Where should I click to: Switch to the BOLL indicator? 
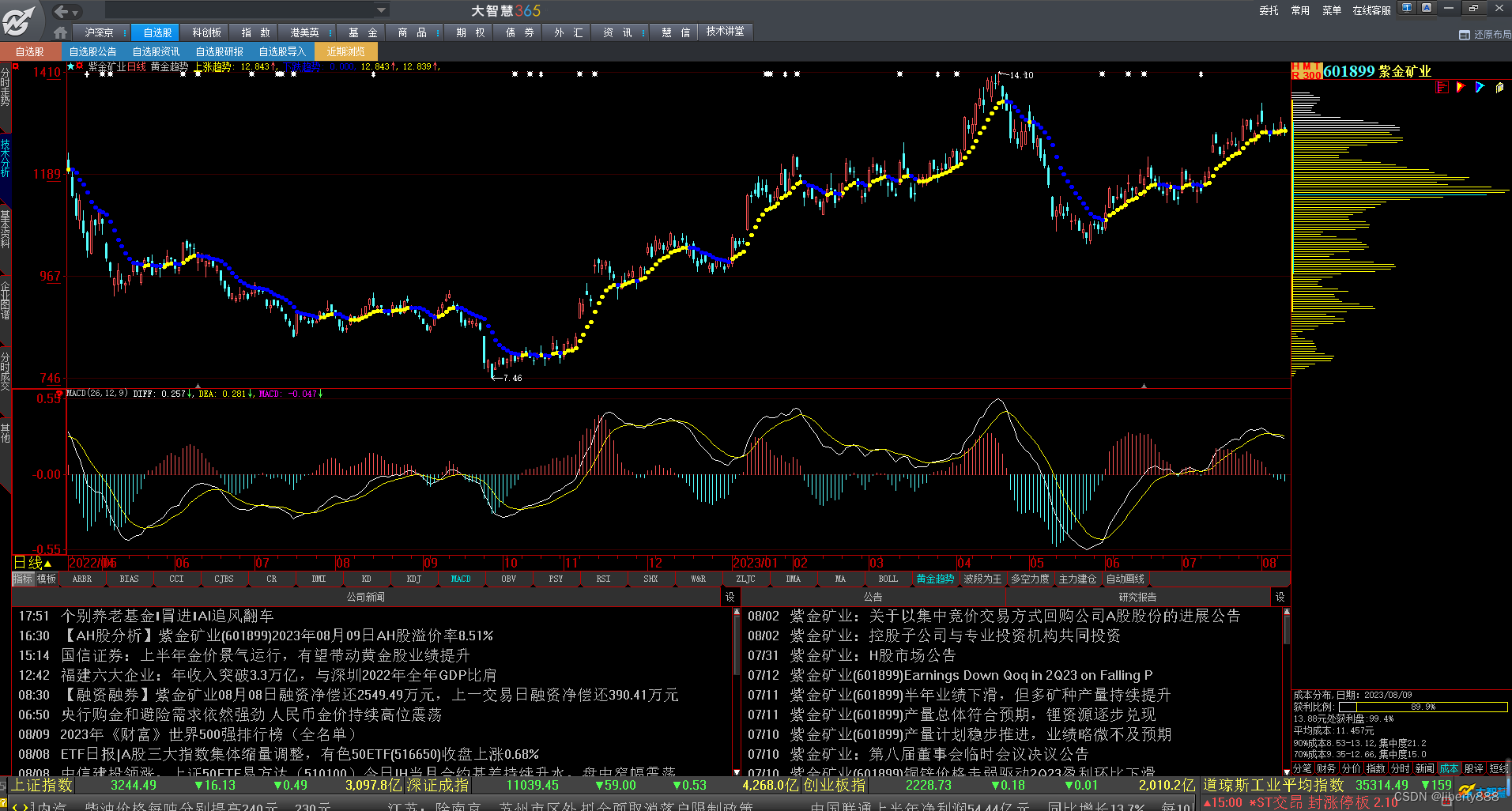coord(888,579)
